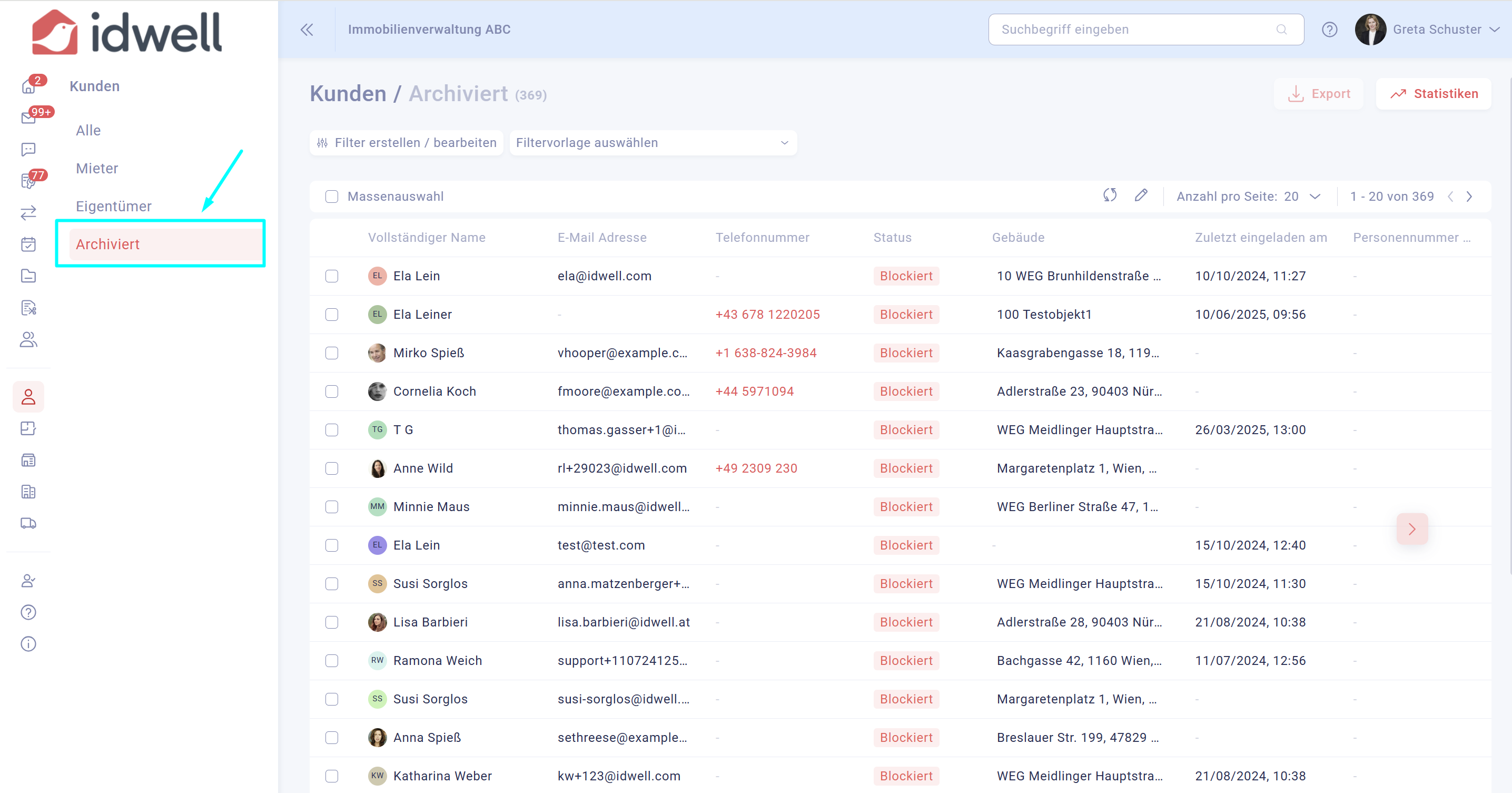Image resolution: width=1512 pixels, height=793 pixels.
Task: Open the chat messages icon in sidebar
Action: click(28, 150)
